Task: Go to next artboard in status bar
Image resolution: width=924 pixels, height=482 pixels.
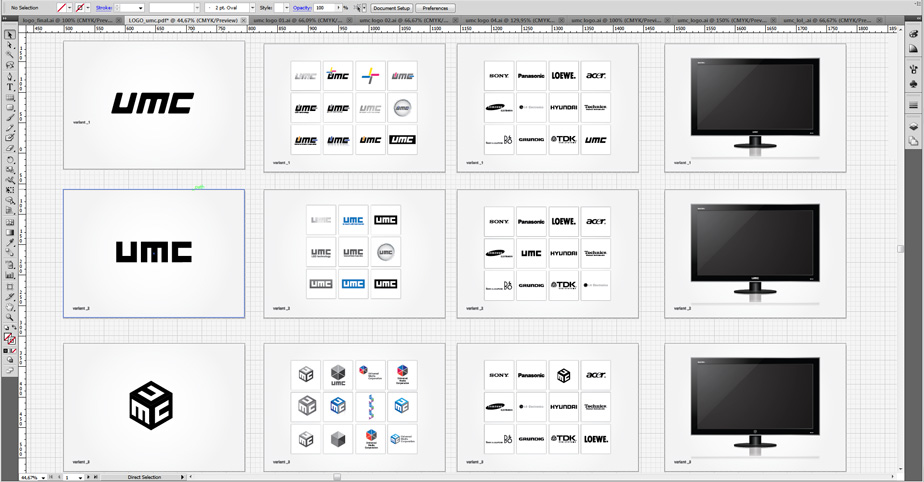Action: click(x=88, y=477)
